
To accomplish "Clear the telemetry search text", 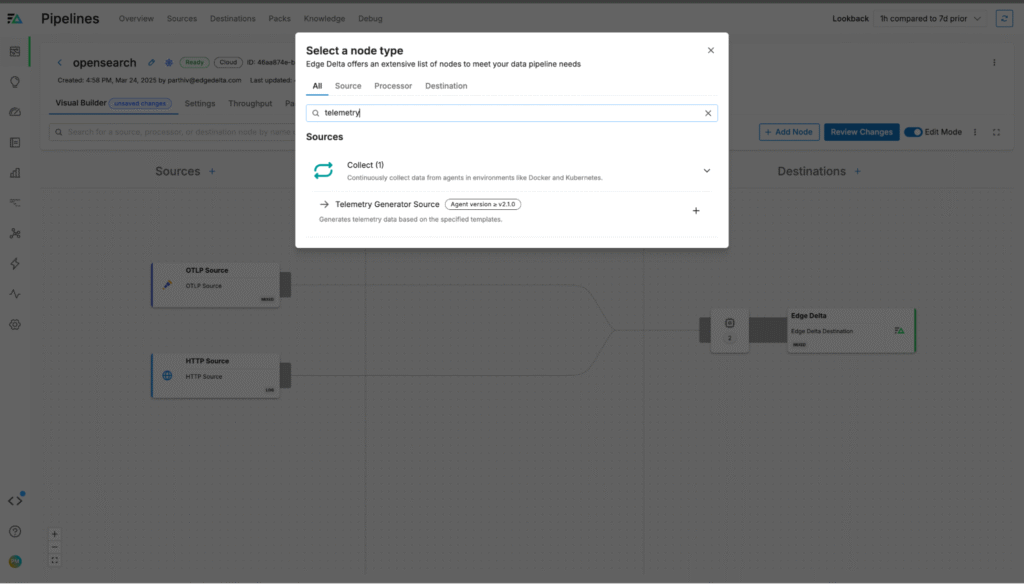I will [708, 113].
